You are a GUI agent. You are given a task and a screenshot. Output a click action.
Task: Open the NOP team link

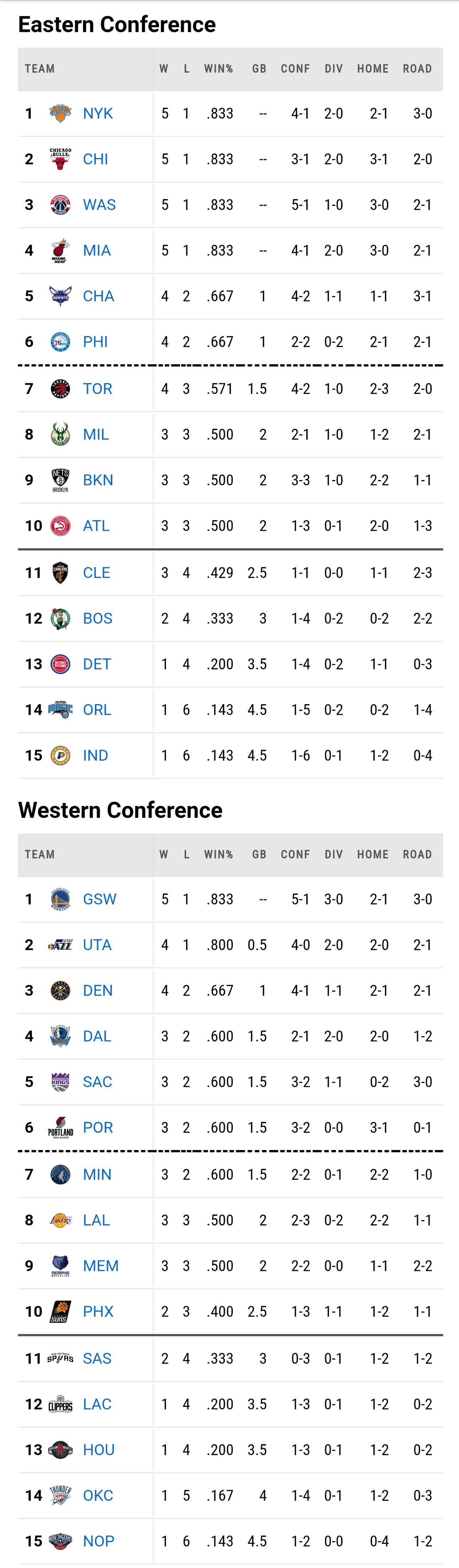tap(99, 1541)
